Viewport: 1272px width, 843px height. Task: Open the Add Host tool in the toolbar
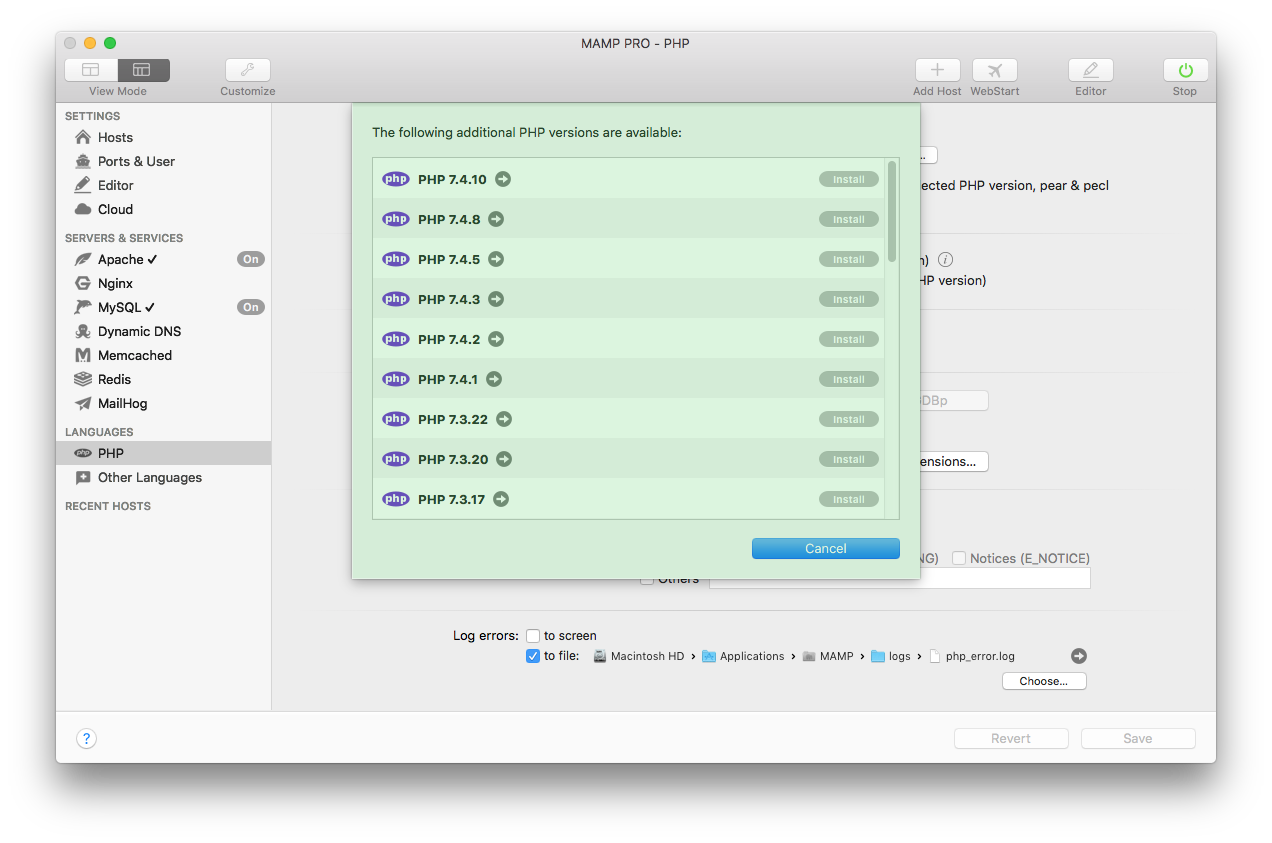(937, 70)
